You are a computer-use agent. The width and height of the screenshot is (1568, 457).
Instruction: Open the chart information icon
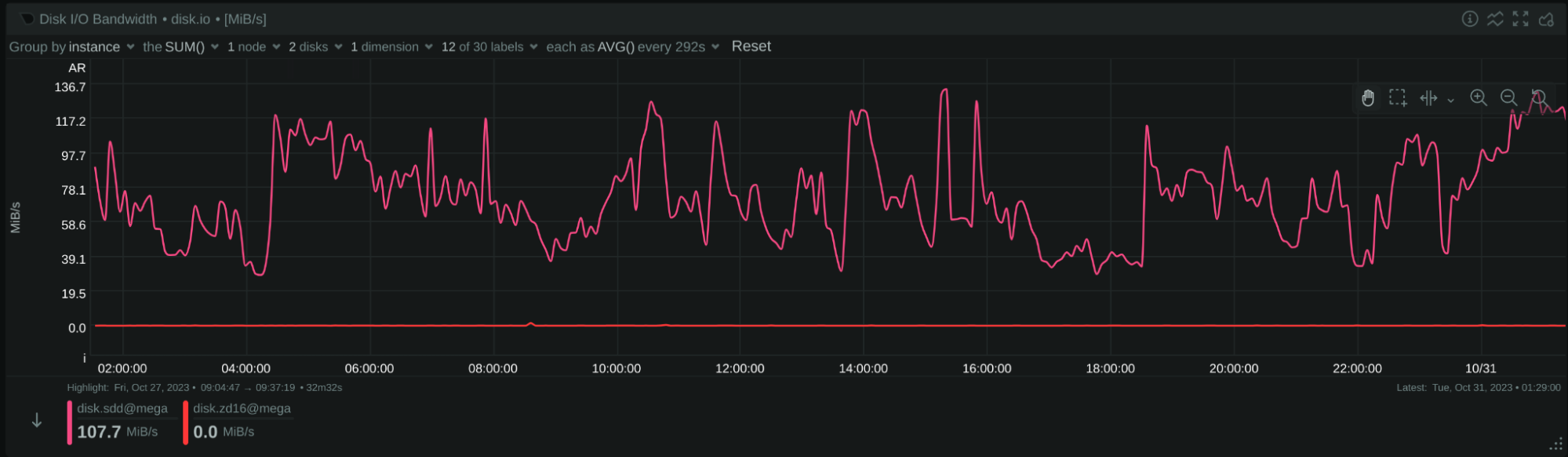[x=1470, y=19]
